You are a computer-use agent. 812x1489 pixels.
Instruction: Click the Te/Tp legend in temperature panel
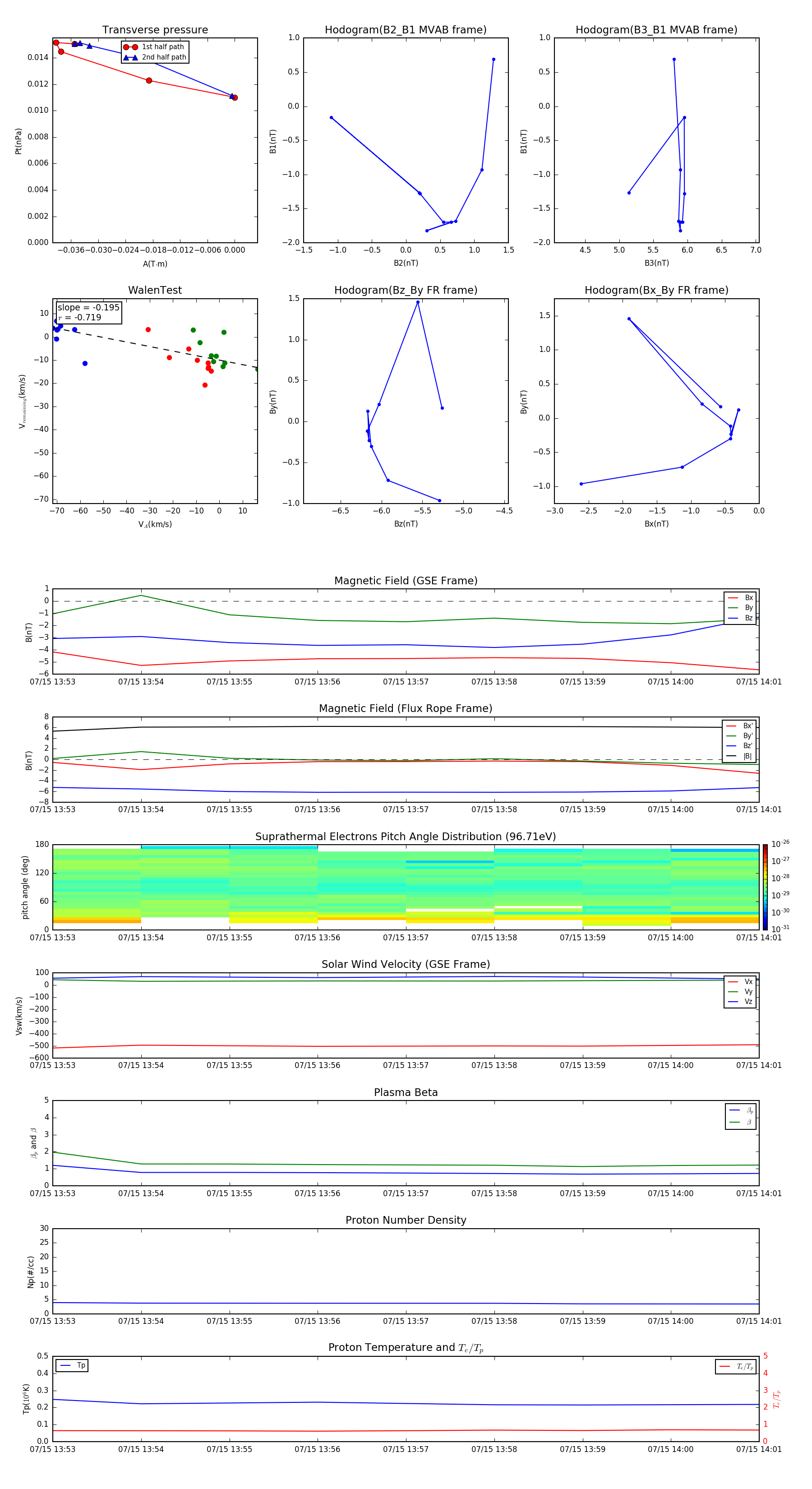pos(736,1366)
